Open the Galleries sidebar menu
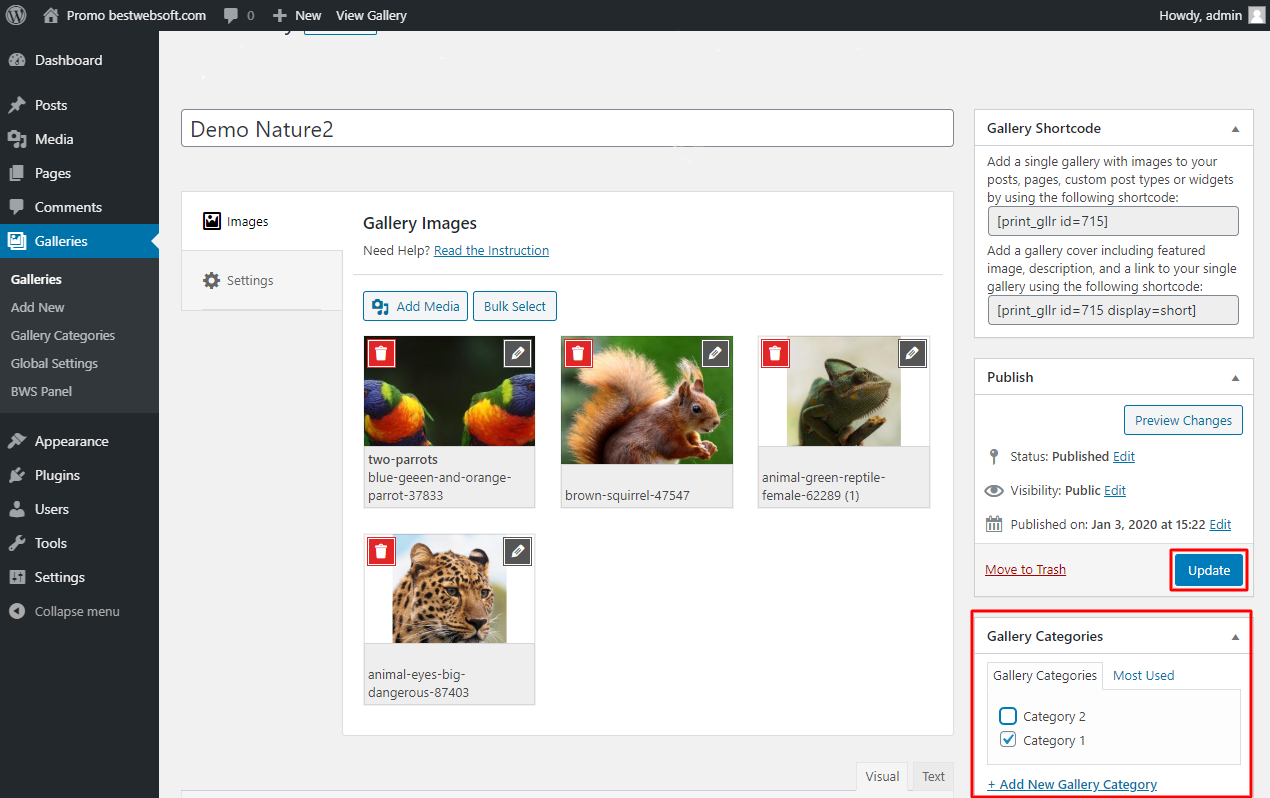1270x798 pixels. click(x=79, y=241)
